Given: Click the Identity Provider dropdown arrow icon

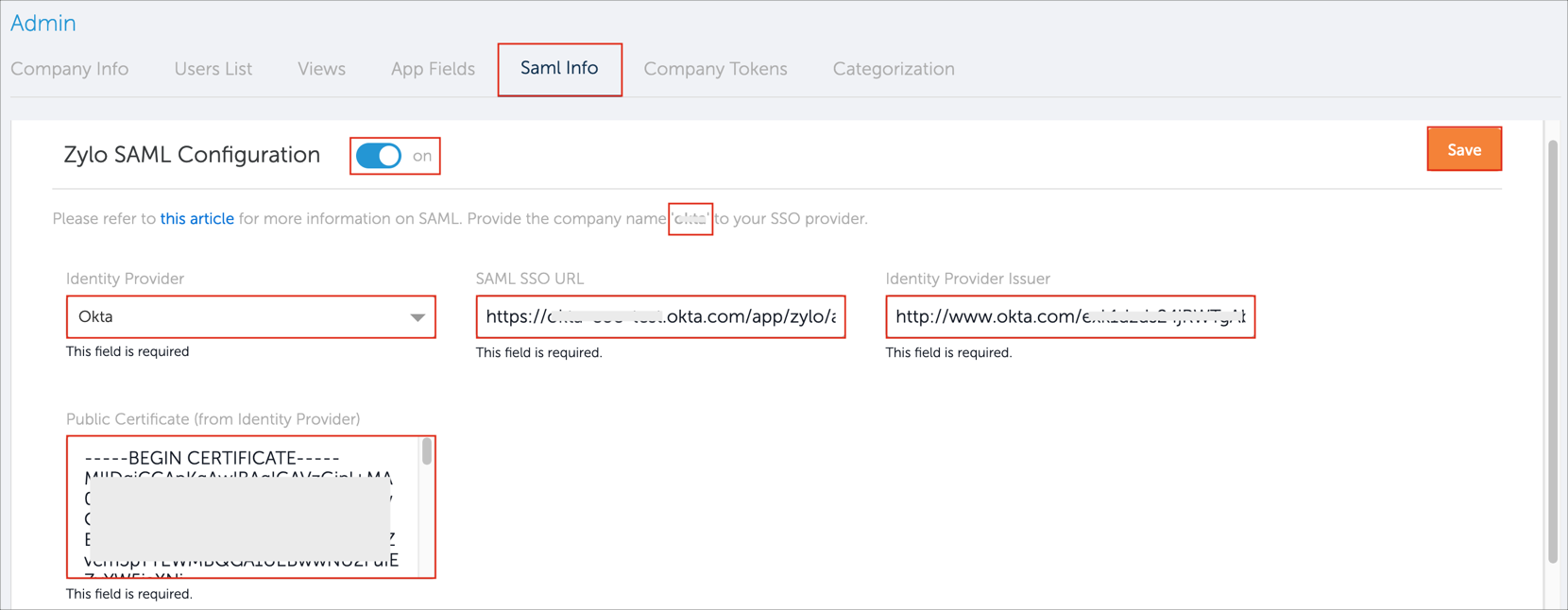Looking at the screenshot, I should tap(418, 317).
